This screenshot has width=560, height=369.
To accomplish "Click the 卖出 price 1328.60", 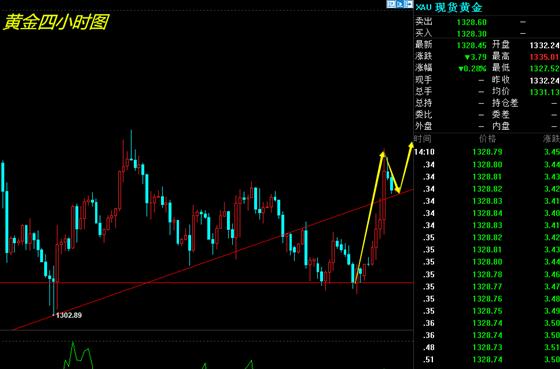I will pos(472,22).
